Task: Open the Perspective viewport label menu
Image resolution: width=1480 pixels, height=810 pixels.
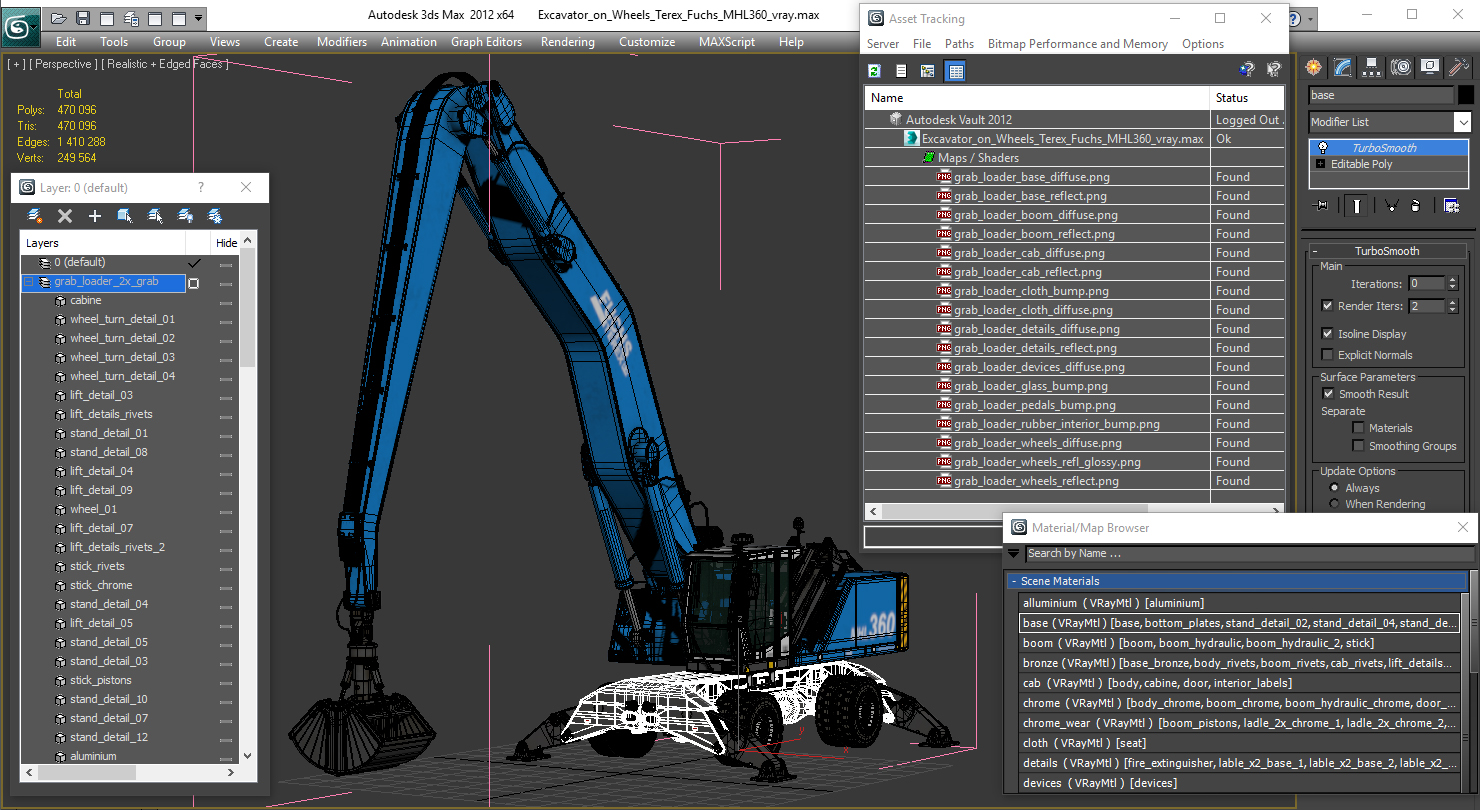Action: (64, 64)
